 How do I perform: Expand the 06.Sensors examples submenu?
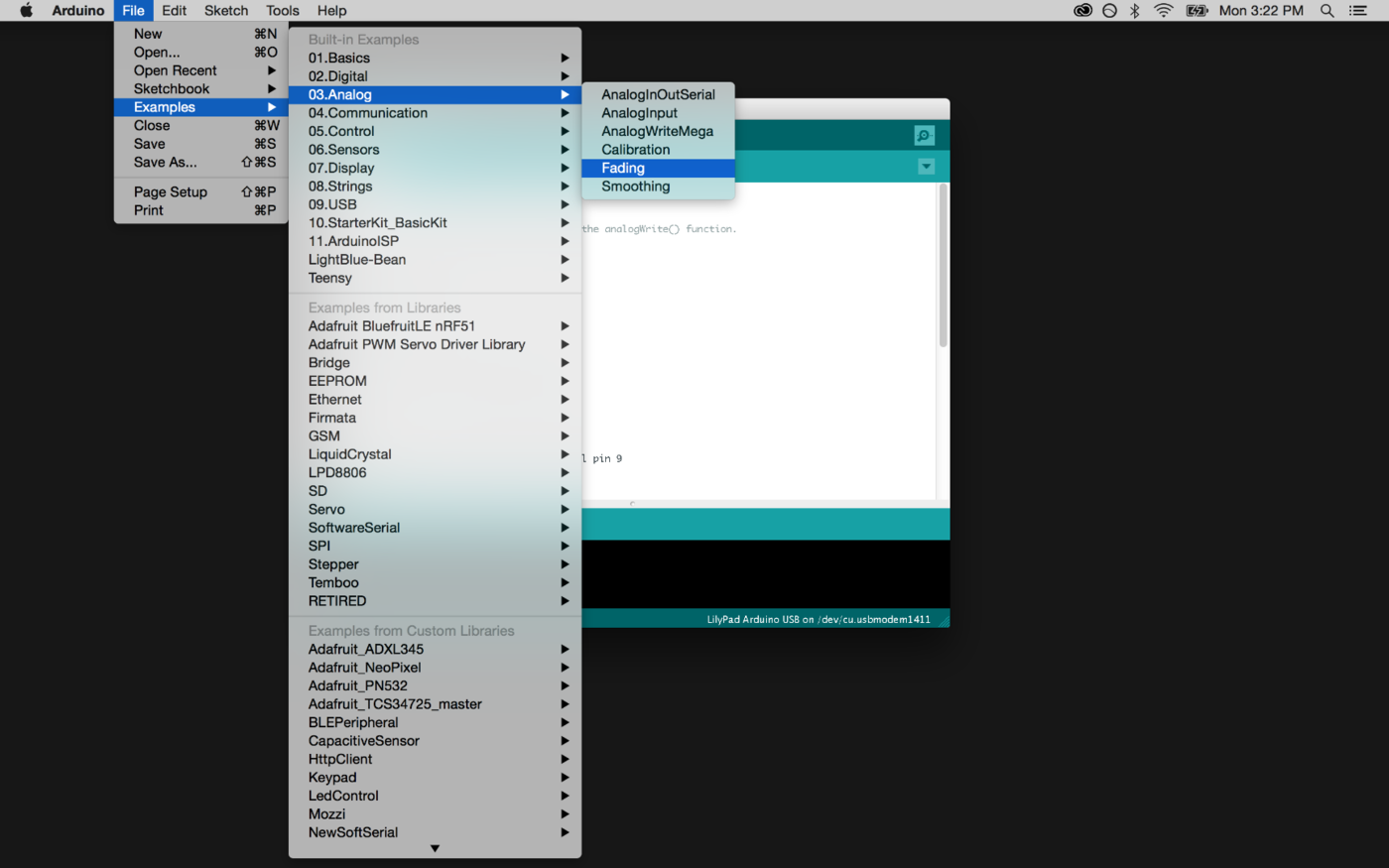point(435,150)
